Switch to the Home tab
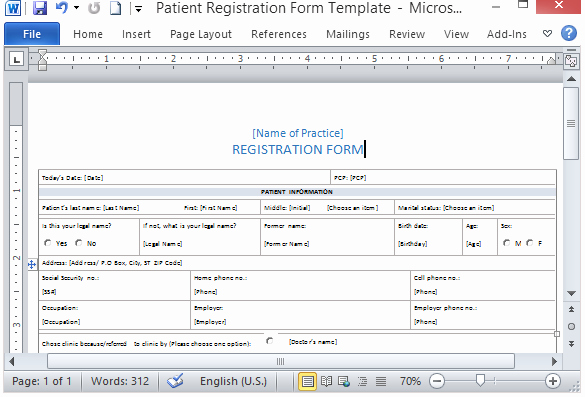 point(88,34)
